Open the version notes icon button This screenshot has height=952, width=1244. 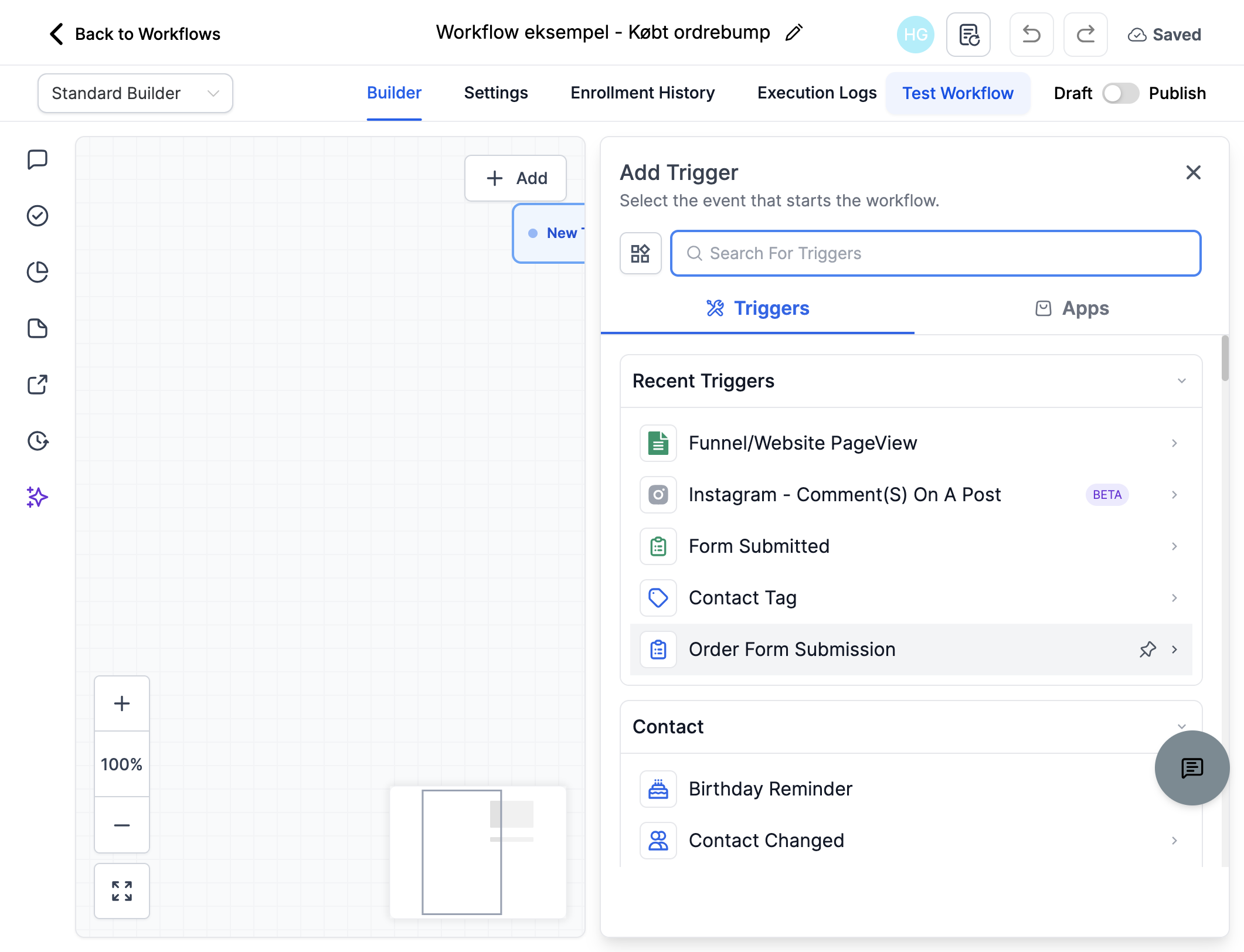click(x=968, y=35)
